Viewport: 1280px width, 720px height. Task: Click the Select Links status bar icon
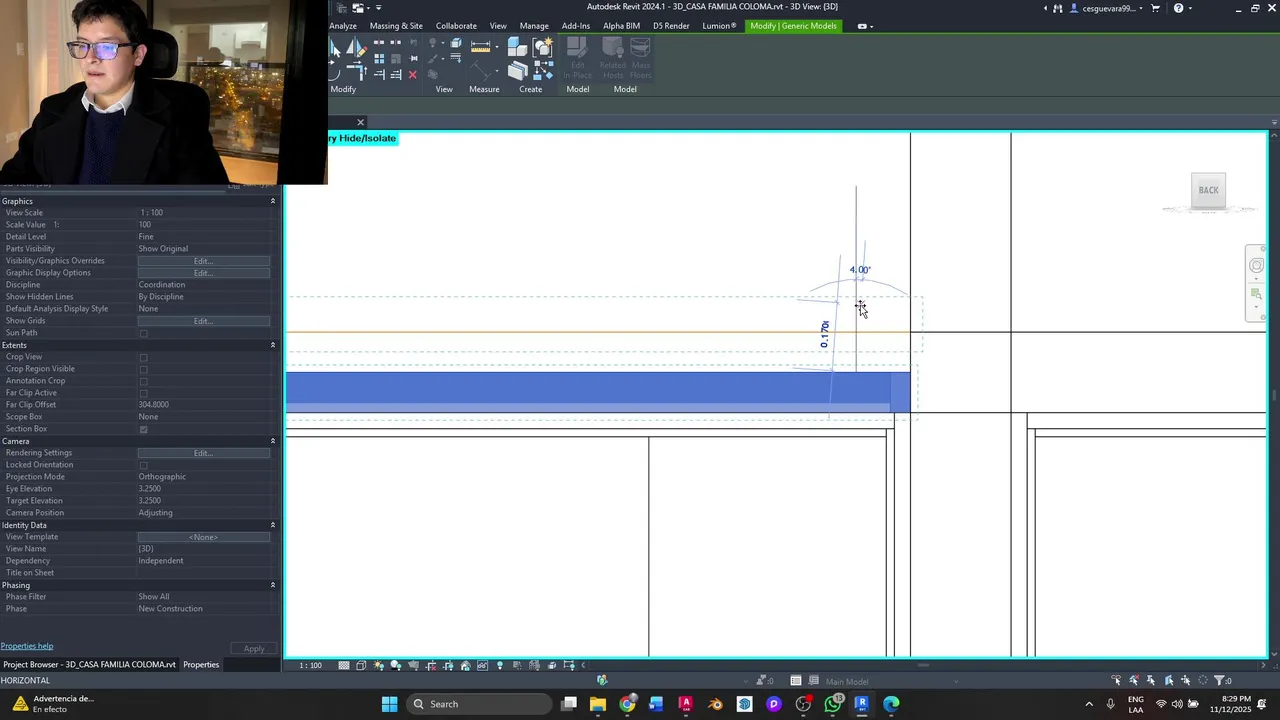pyautogui.click(x=1116, y=680)
